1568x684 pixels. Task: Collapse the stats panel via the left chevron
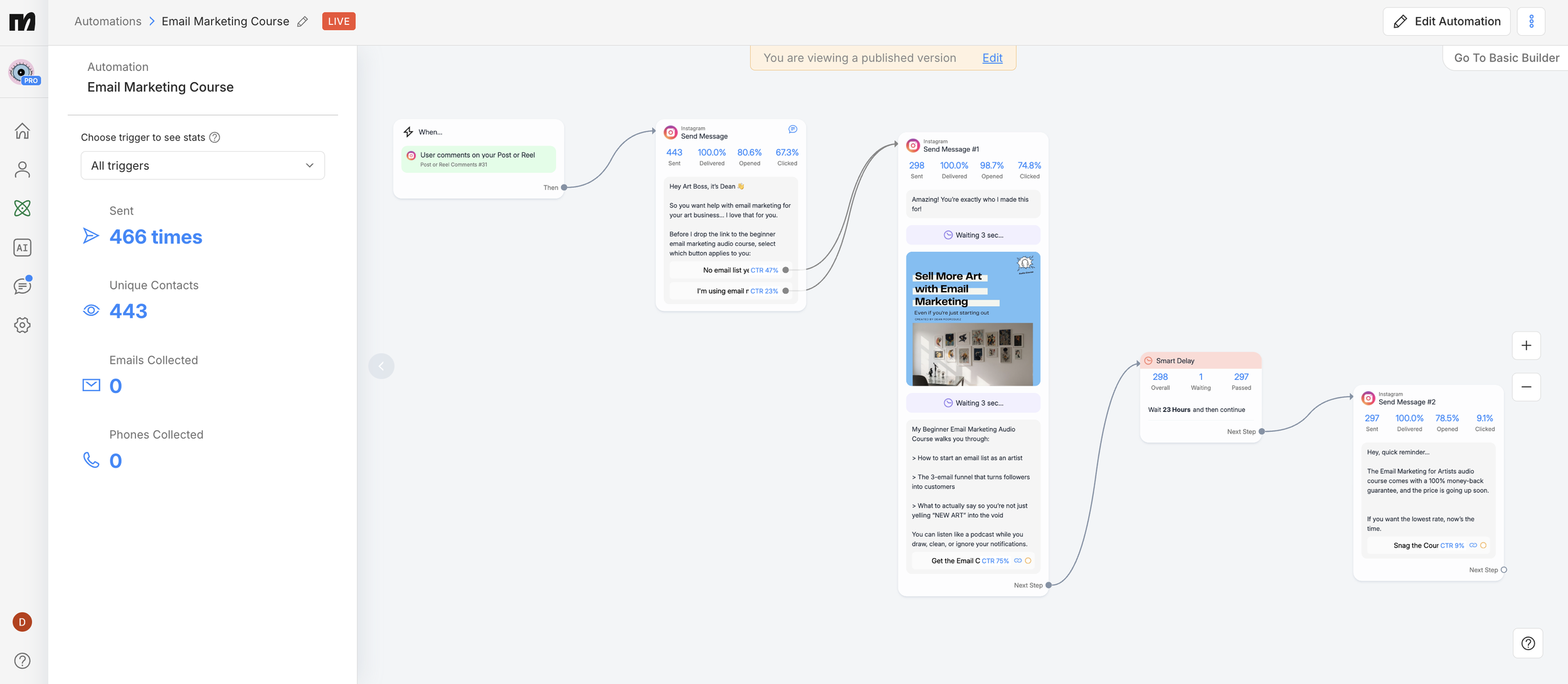381,366
